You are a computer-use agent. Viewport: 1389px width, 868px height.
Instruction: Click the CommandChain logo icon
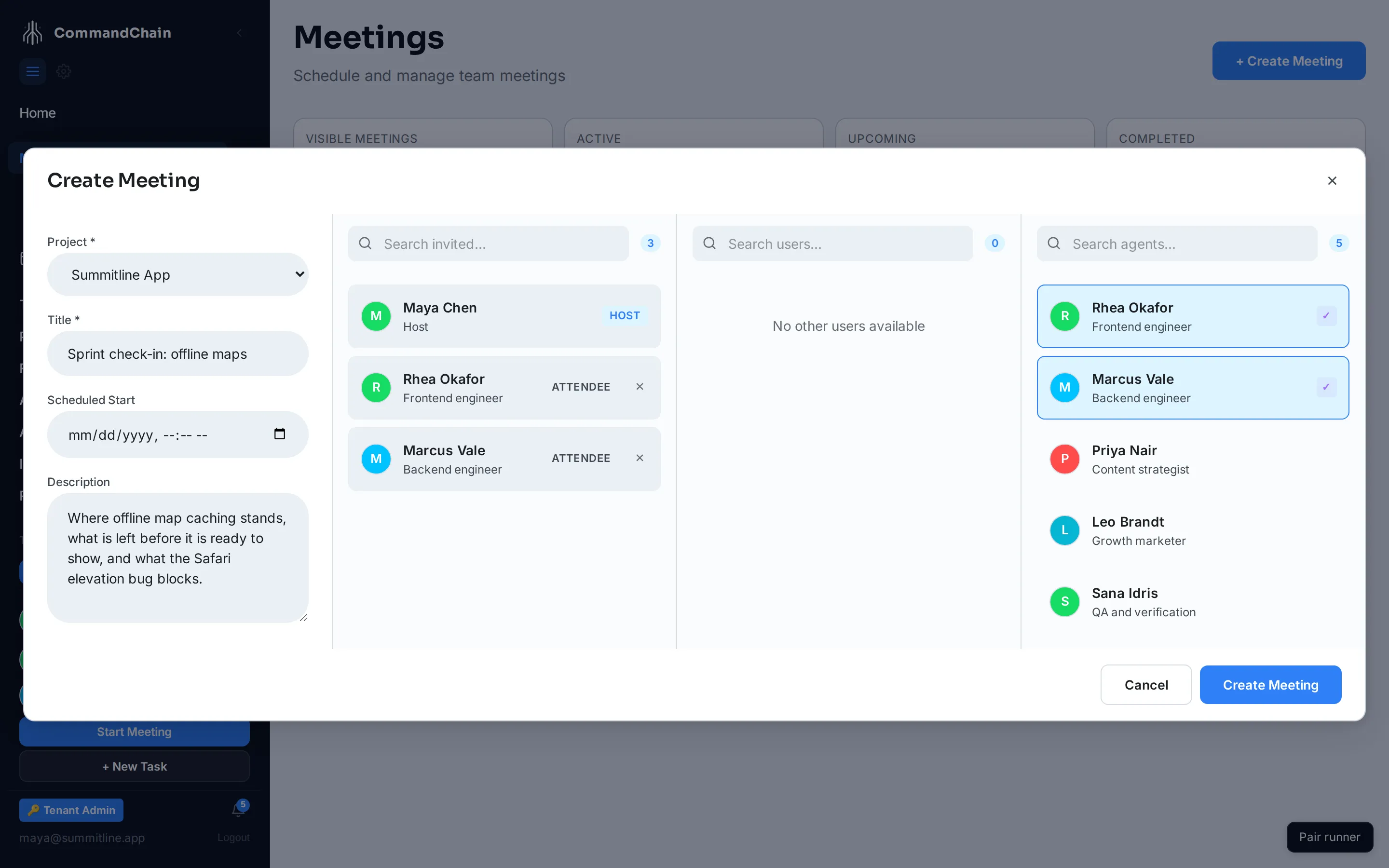click(32, 33)
